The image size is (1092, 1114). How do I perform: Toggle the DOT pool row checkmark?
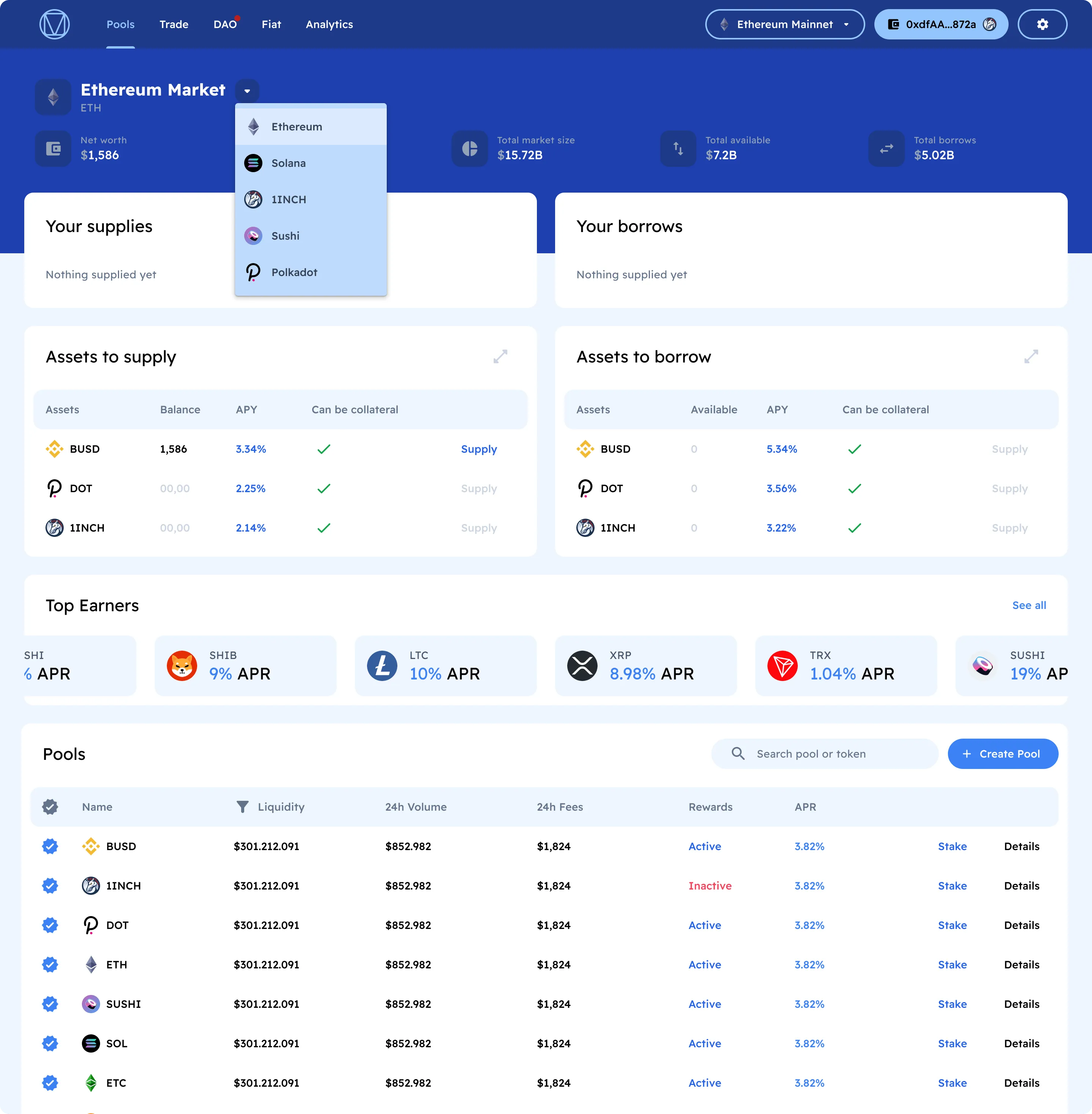click(x=50, y=925)
